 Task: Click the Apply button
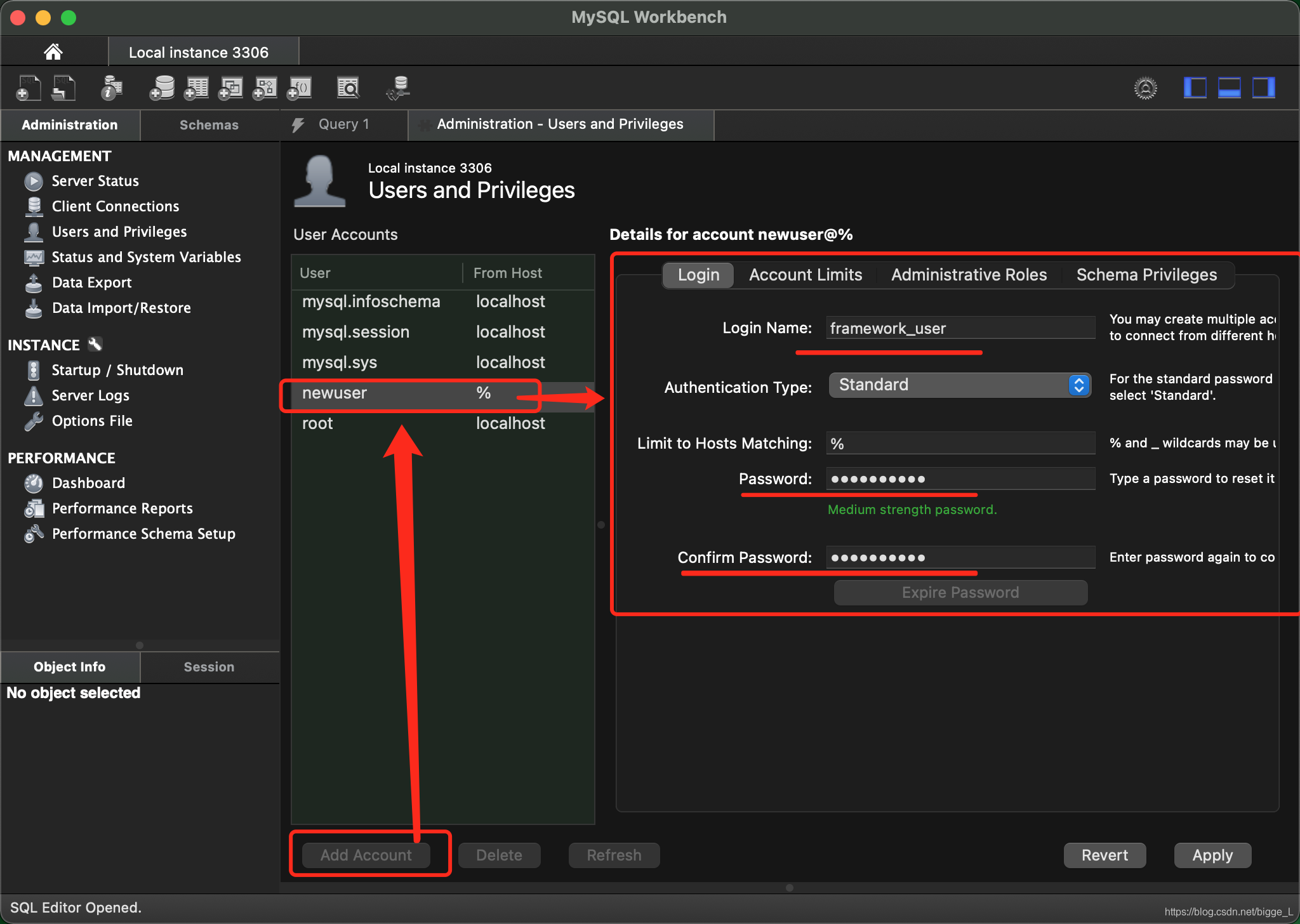click(1213, 855)
